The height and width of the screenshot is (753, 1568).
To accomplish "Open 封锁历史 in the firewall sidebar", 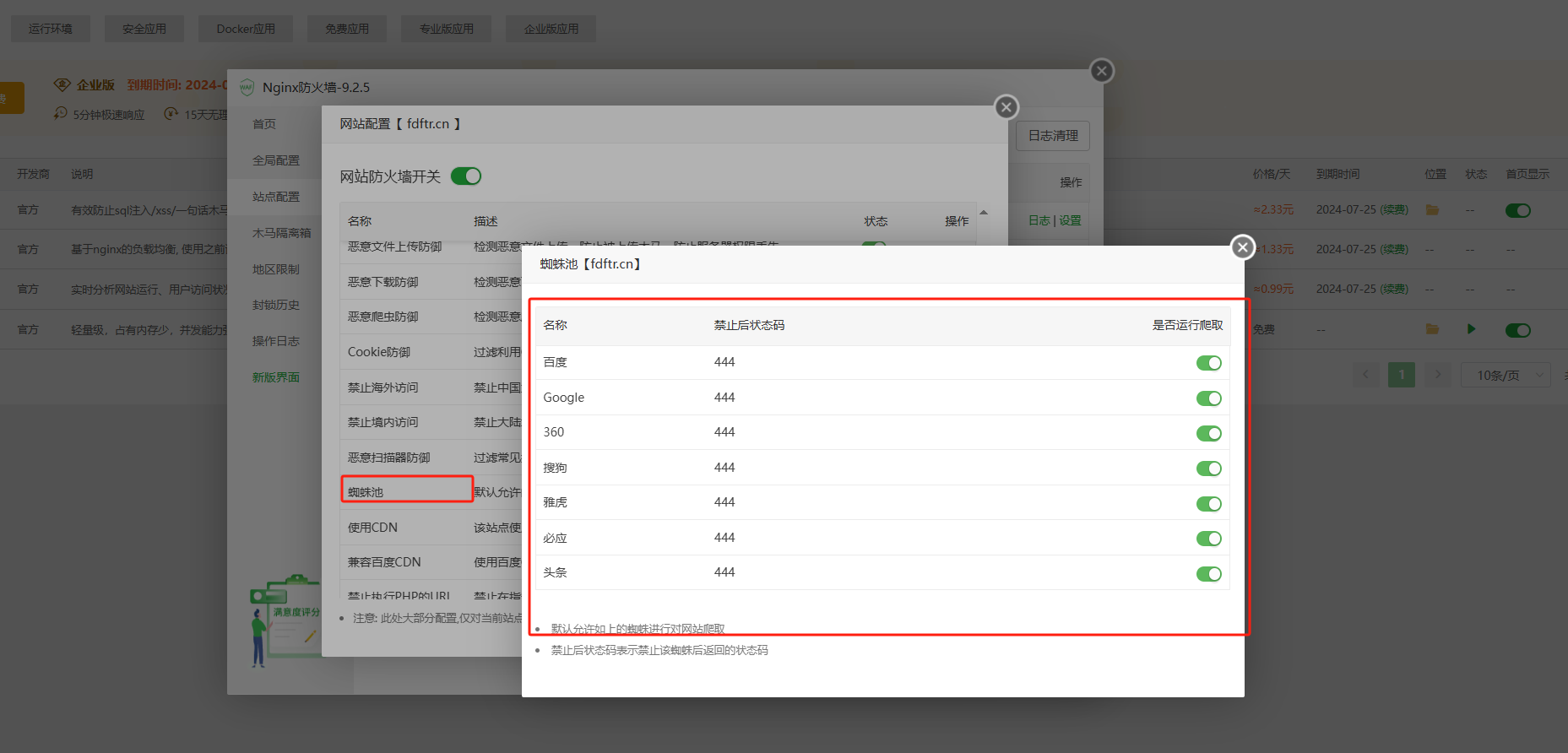I will pos(276,305).
